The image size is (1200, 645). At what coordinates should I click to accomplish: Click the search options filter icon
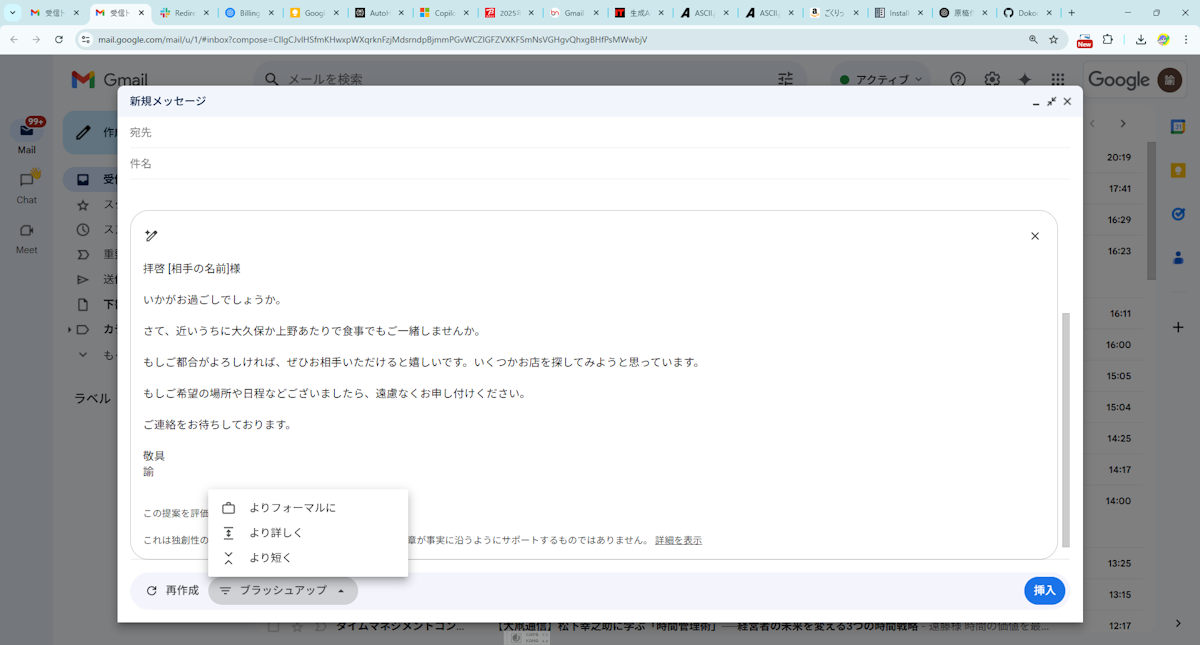point(786,79)
